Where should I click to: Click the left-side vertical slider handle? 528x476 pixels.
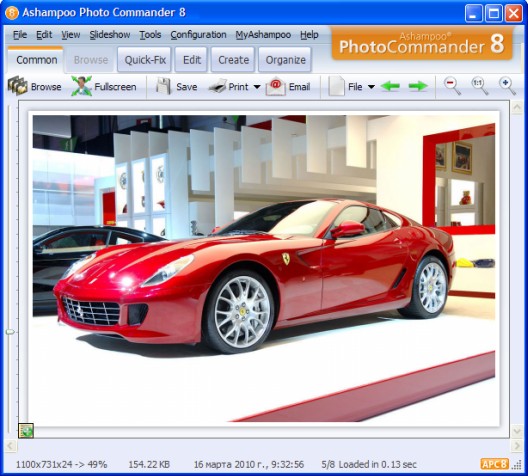10,332
